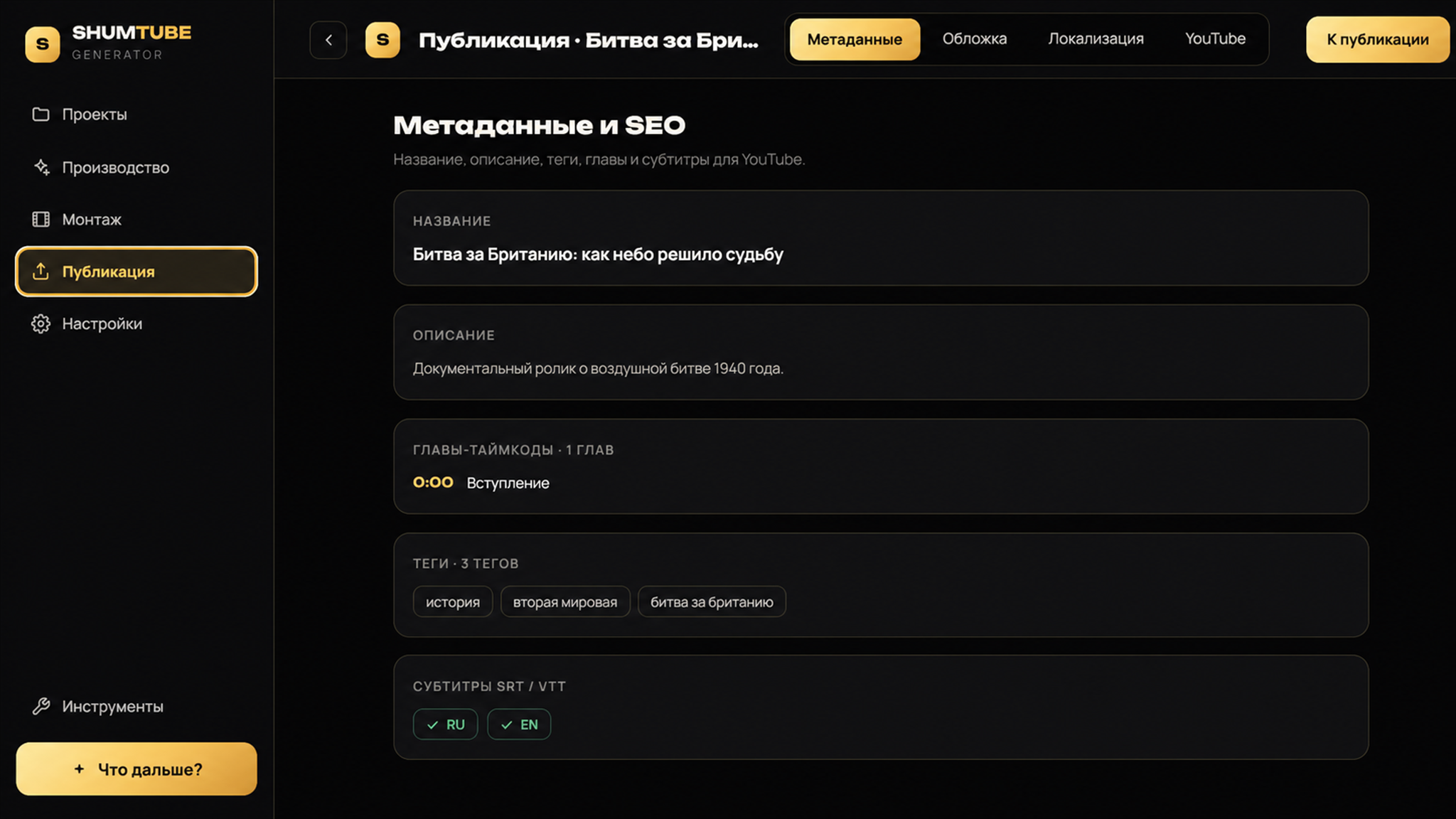Viewport: 1456px width, 819px height.
Task: Click the Что дальше? button
Action: coord(136,769)
